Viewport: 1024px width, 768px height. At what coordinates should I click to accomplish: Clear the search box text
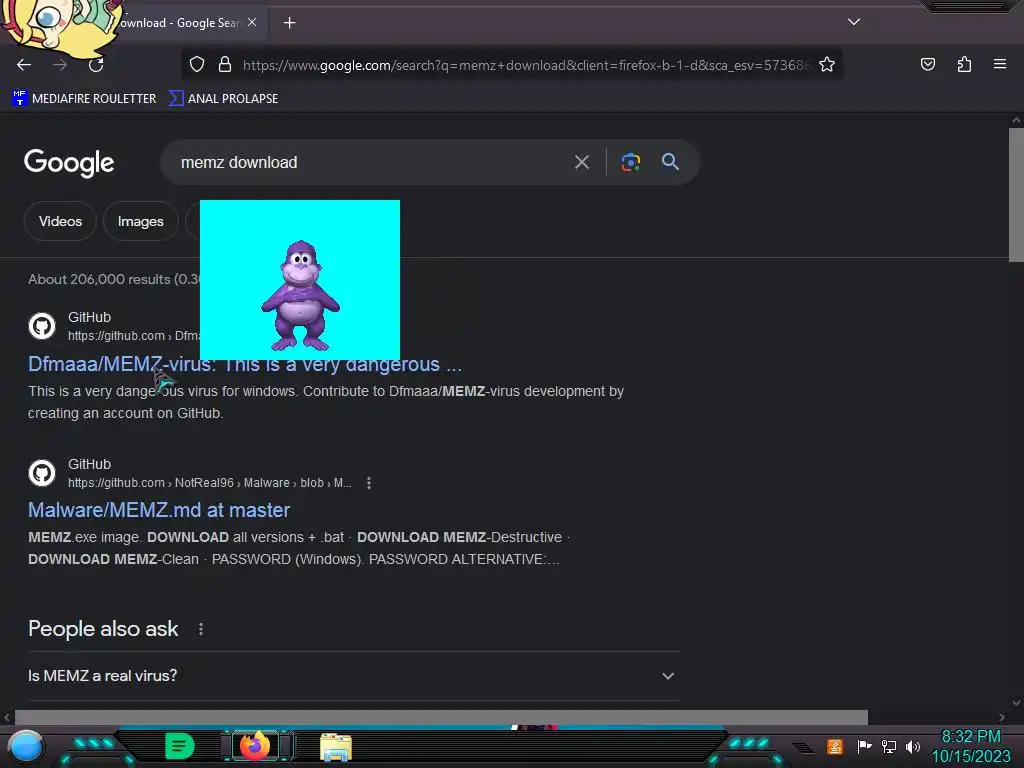[x=581, y=162]
